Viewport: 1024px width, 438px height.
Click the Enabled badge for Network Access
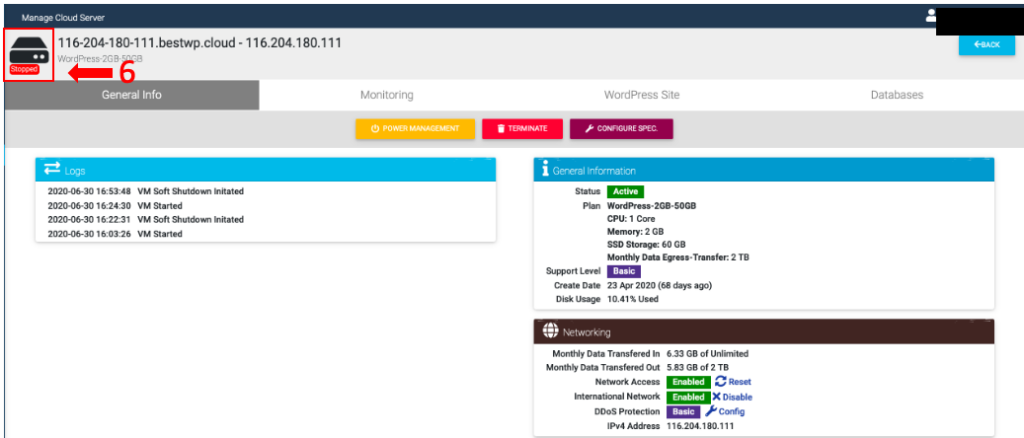tap(688, 382)
